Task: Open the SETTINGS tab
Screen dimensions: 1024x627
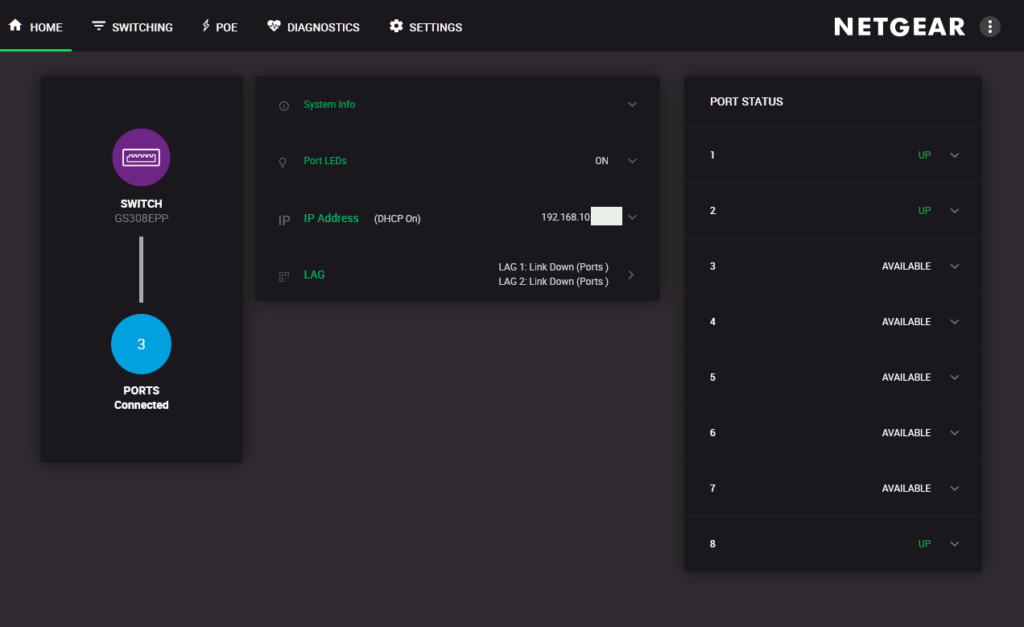Action: (x=426, y=27)
